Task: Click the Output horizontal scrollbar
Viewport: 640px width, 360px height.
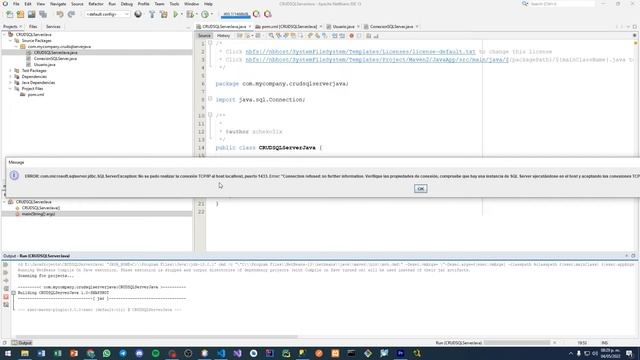Action: pos(156,337)
